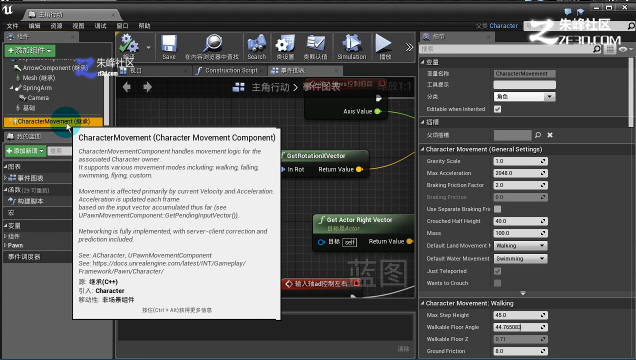Image resolution: width=636 pixels, height=360 pixels.
Task: Click the Details search magnifier icon
Action: point(597,49)
